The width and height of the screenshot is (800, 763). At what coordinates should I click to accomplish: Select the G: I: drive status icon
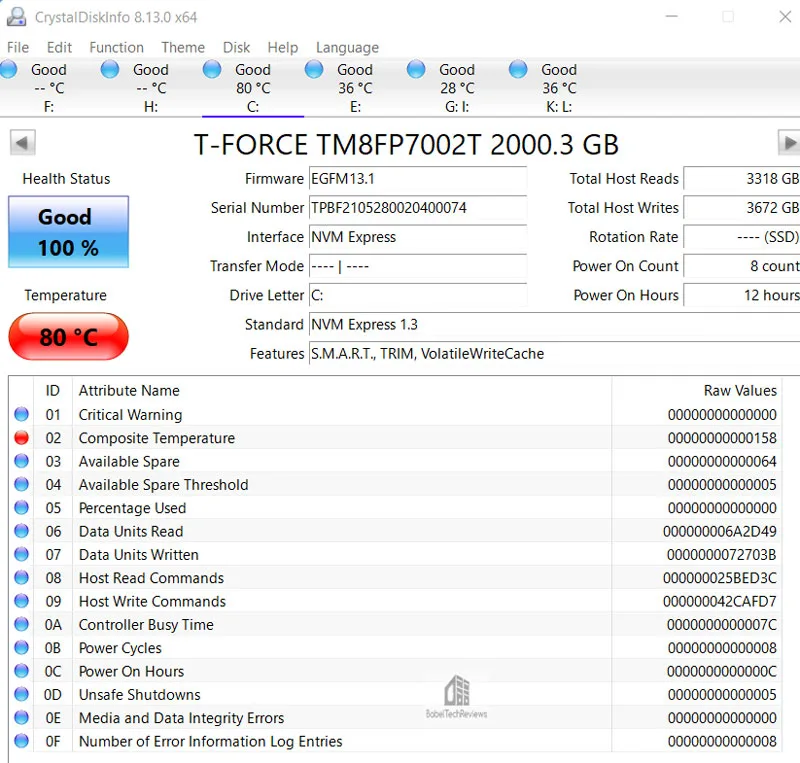pyautogui.click(x=416, y=69)
